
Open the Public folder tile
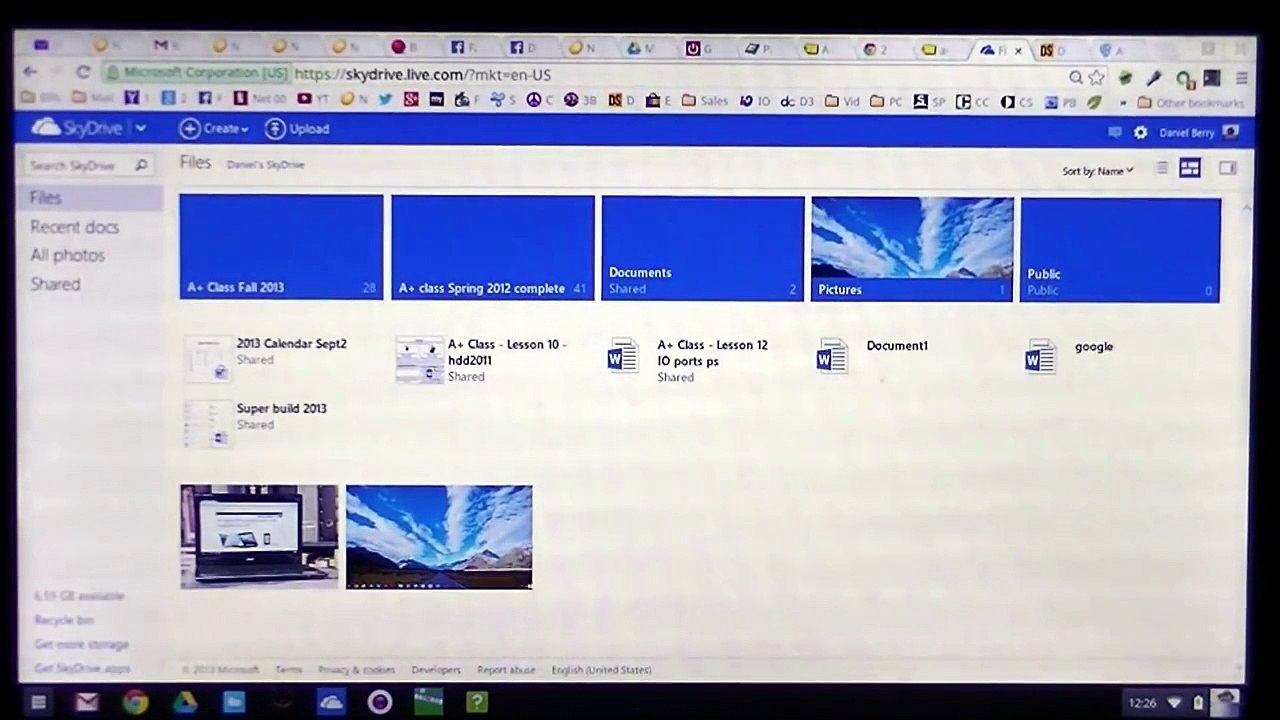[1120, 250]
